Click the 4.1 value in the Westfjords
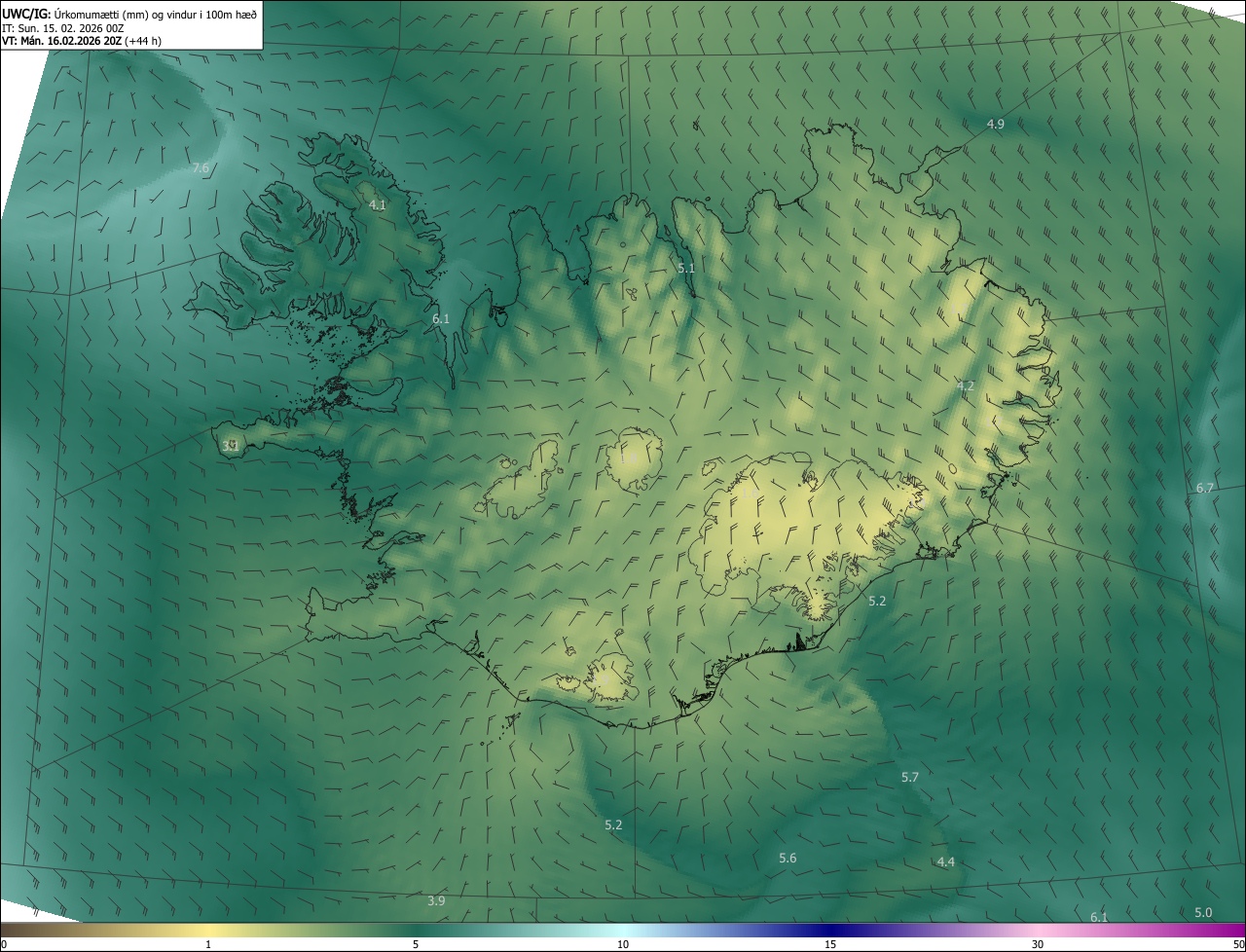This screenshot has width=1246, height=952. pyautogui.click(x=378, y=205)
